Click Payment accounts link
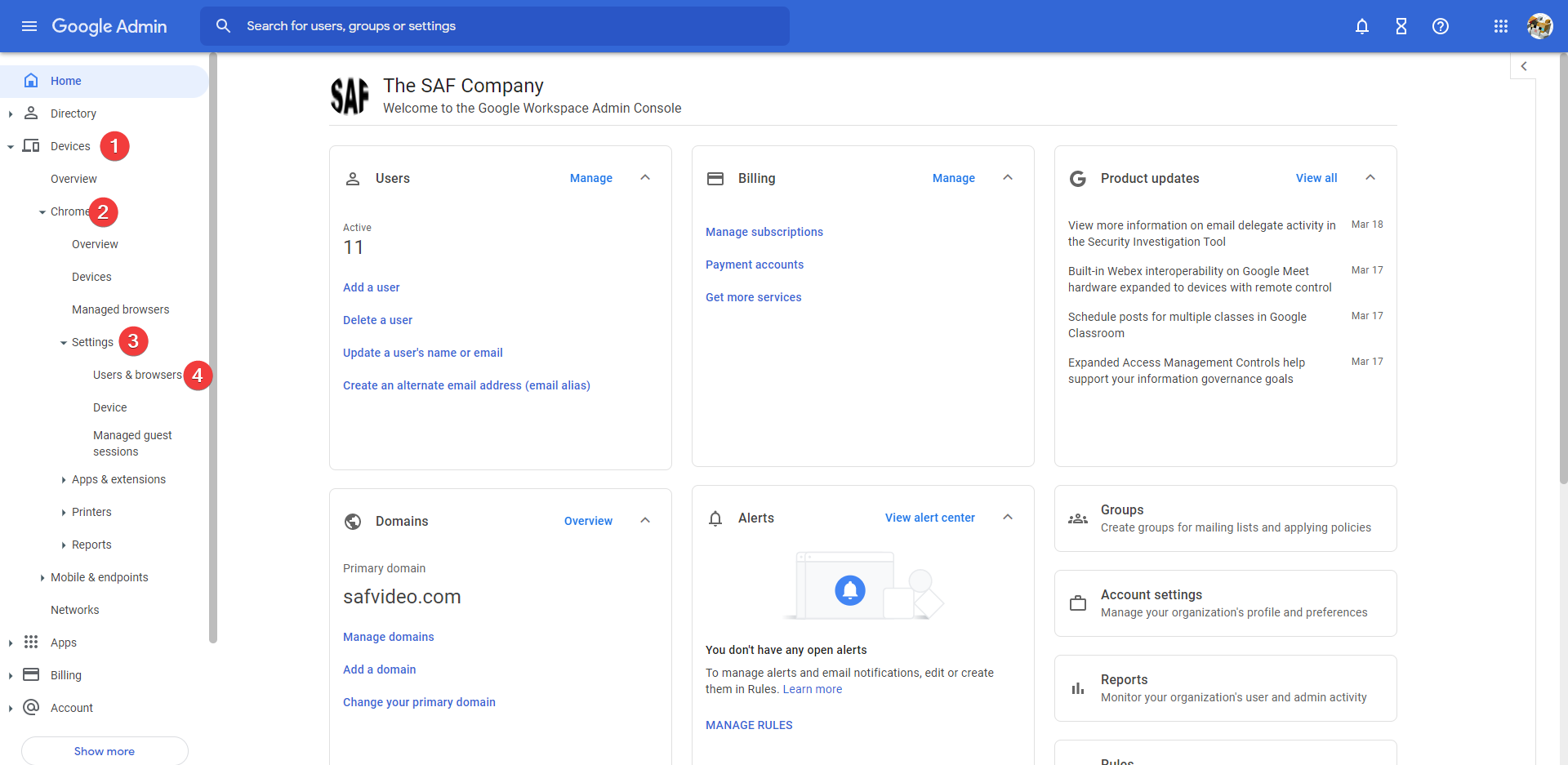Screen dimensions: 1568x765 755,265
